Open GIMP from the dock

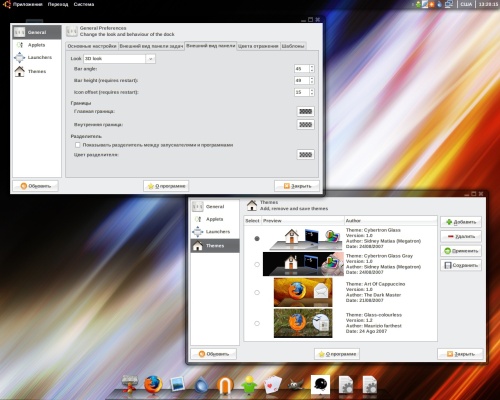tap(296, 385)
